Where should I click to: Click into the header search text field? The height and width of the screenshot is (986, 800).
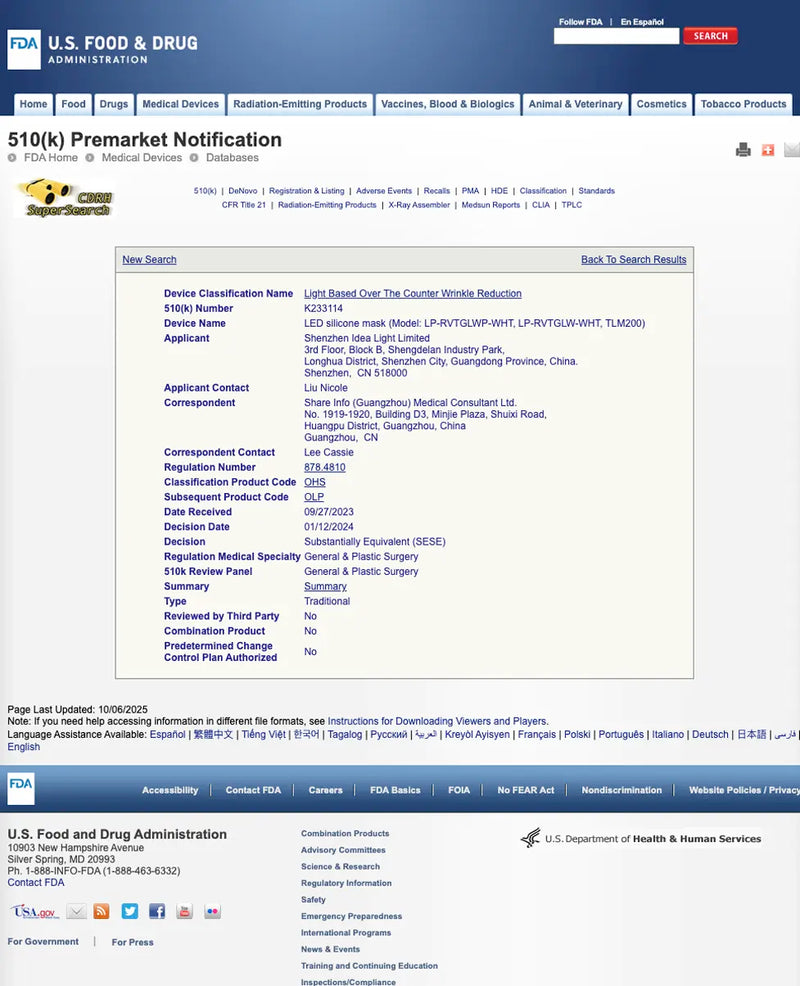616,37
